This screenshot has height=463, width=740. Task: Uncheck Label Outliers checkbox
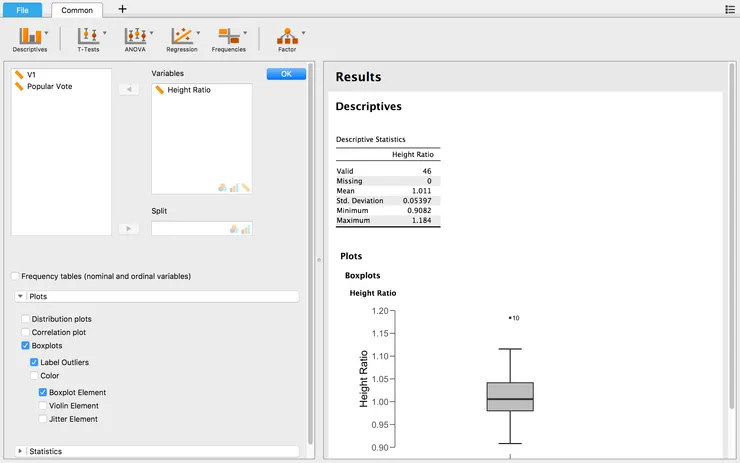point(34,362)
